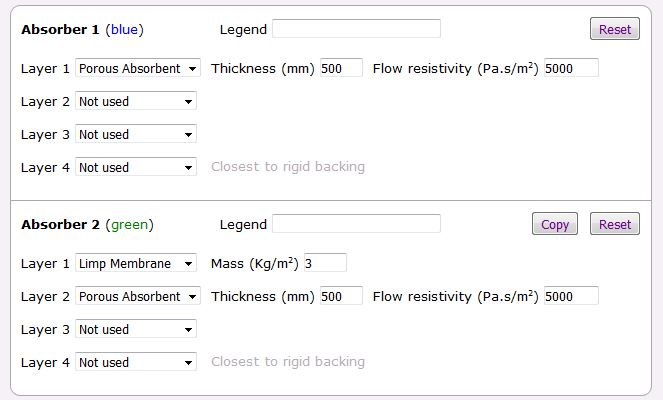Expand Absorber 1 Layer 4 dropdown
The height and width of the screenshot is (400, 663).
(x=136, y=167)
